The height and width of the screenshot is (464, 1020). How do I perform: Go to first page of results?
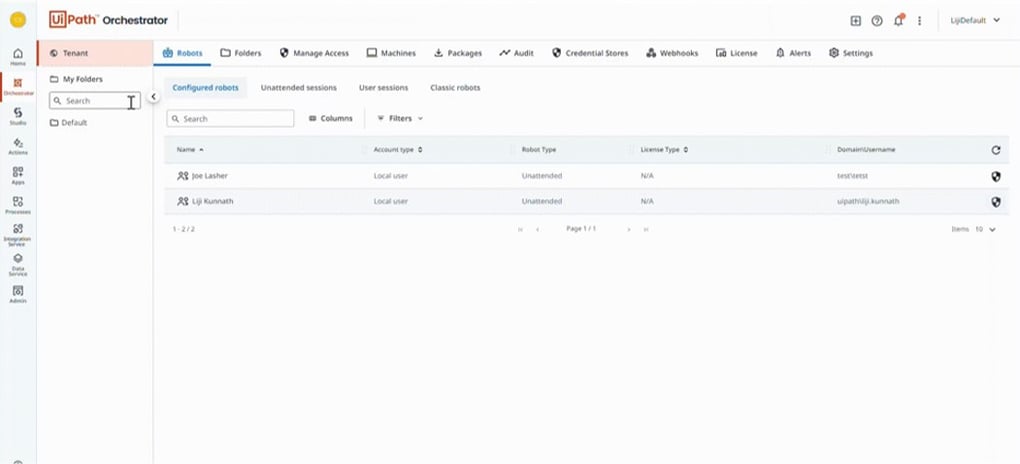pos(520,229)
